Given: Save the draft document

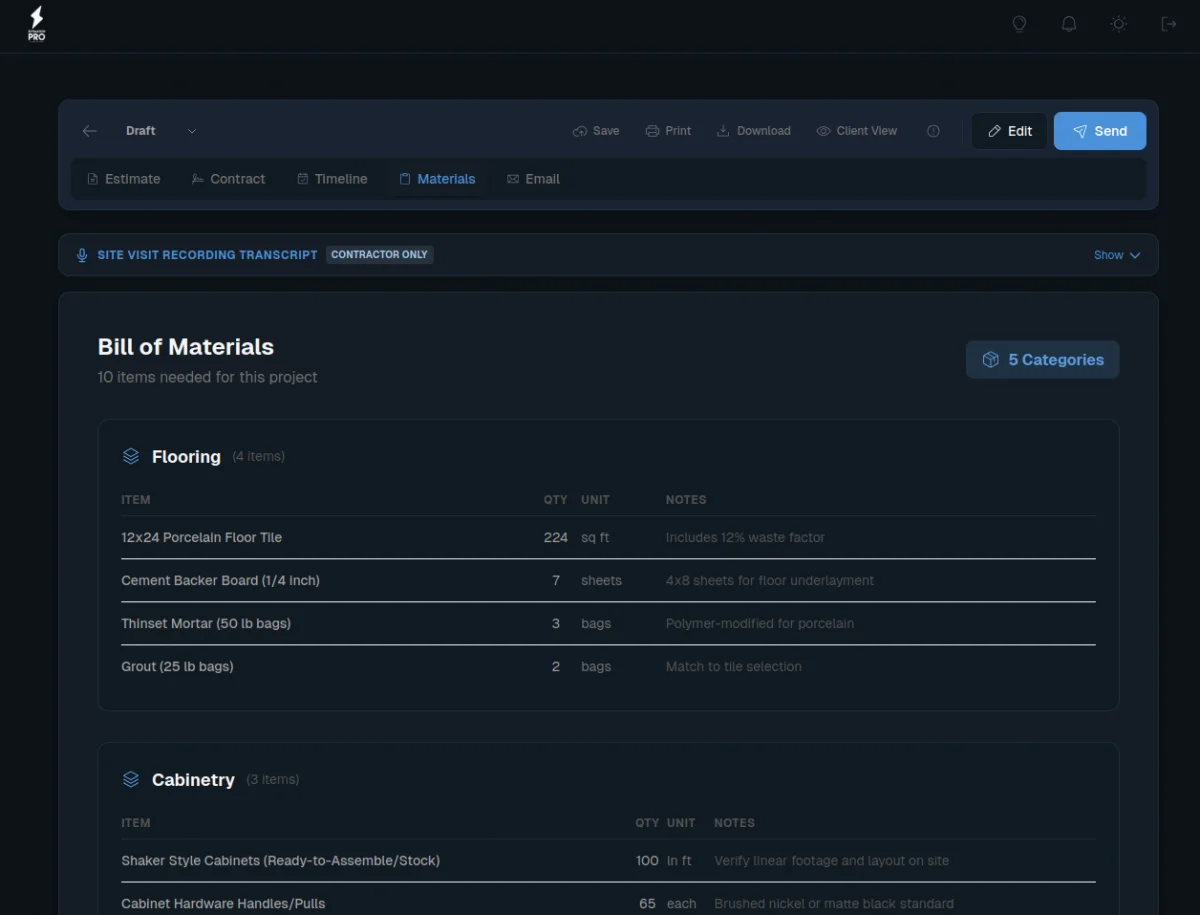Looking at the screenshot, I should click(x=596, y=131).
